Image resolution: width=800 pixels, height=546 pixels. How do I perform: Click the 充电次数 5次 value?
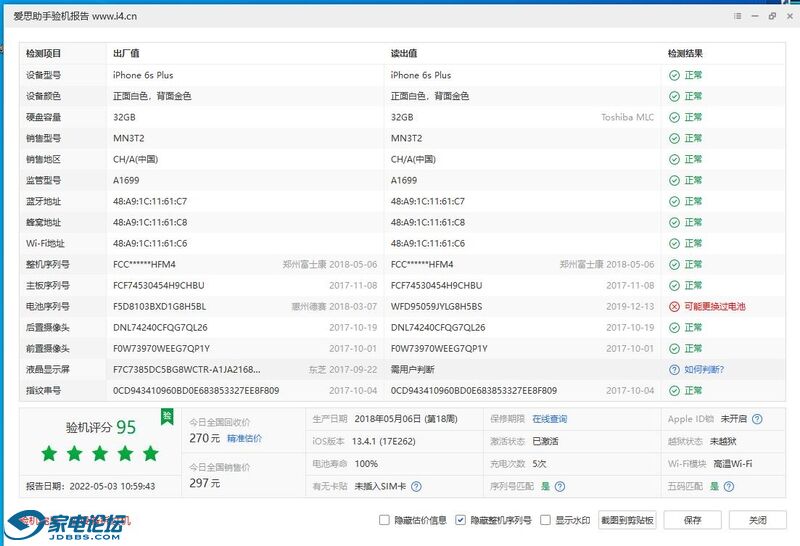click(x=539, y=464)
